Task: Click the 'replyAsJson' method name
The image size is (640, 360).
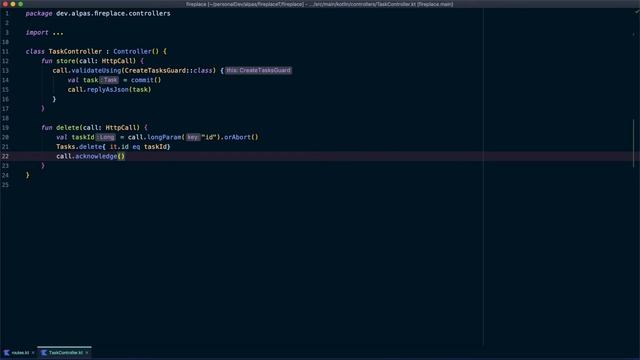Action: [108, 89]
